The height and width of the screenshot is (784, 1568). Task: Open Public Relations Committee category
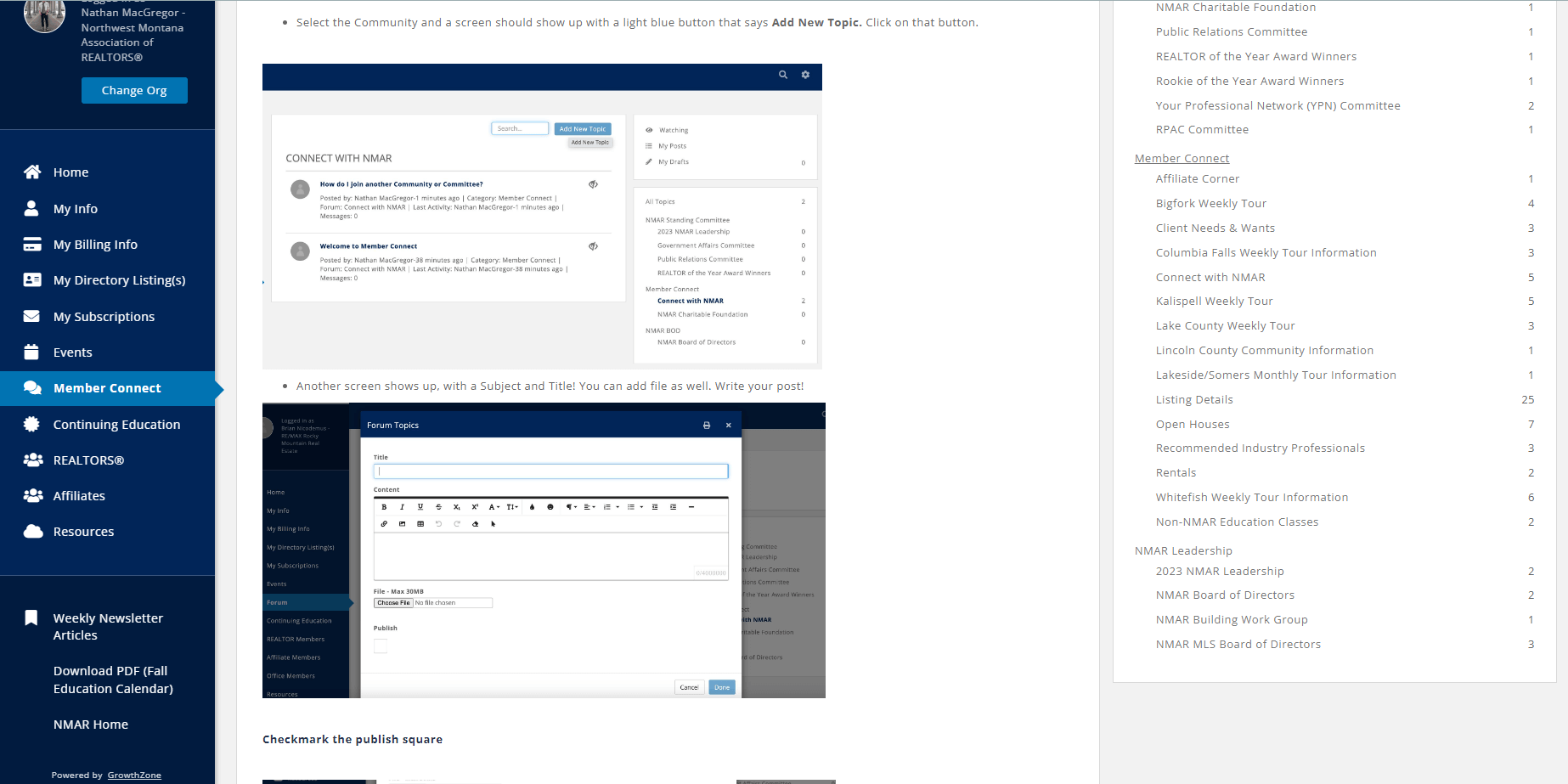click(1232, 31)
